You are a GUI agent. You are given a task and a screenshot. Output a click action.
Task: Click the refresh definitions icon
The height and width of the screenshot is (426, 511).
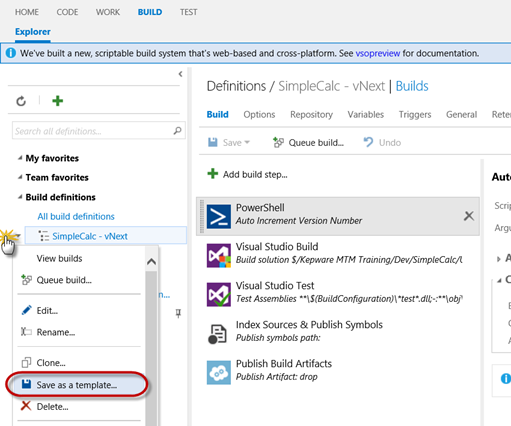[21, 101]
